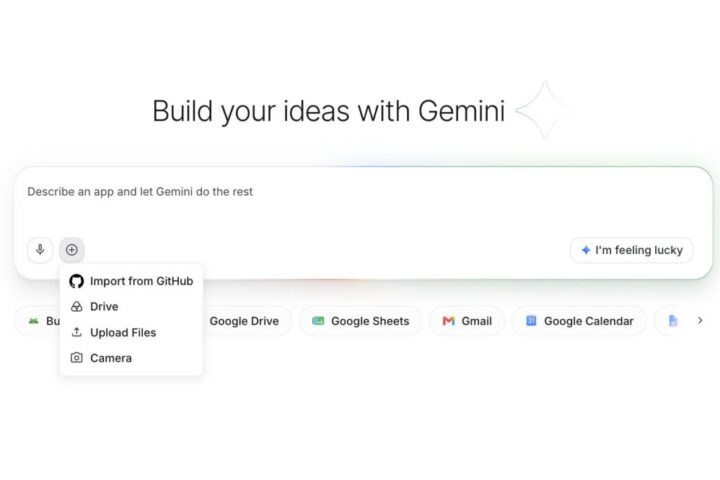Click the blue sparkle star icon
This screenshot has height=480, width=720.
coord(585,250)
